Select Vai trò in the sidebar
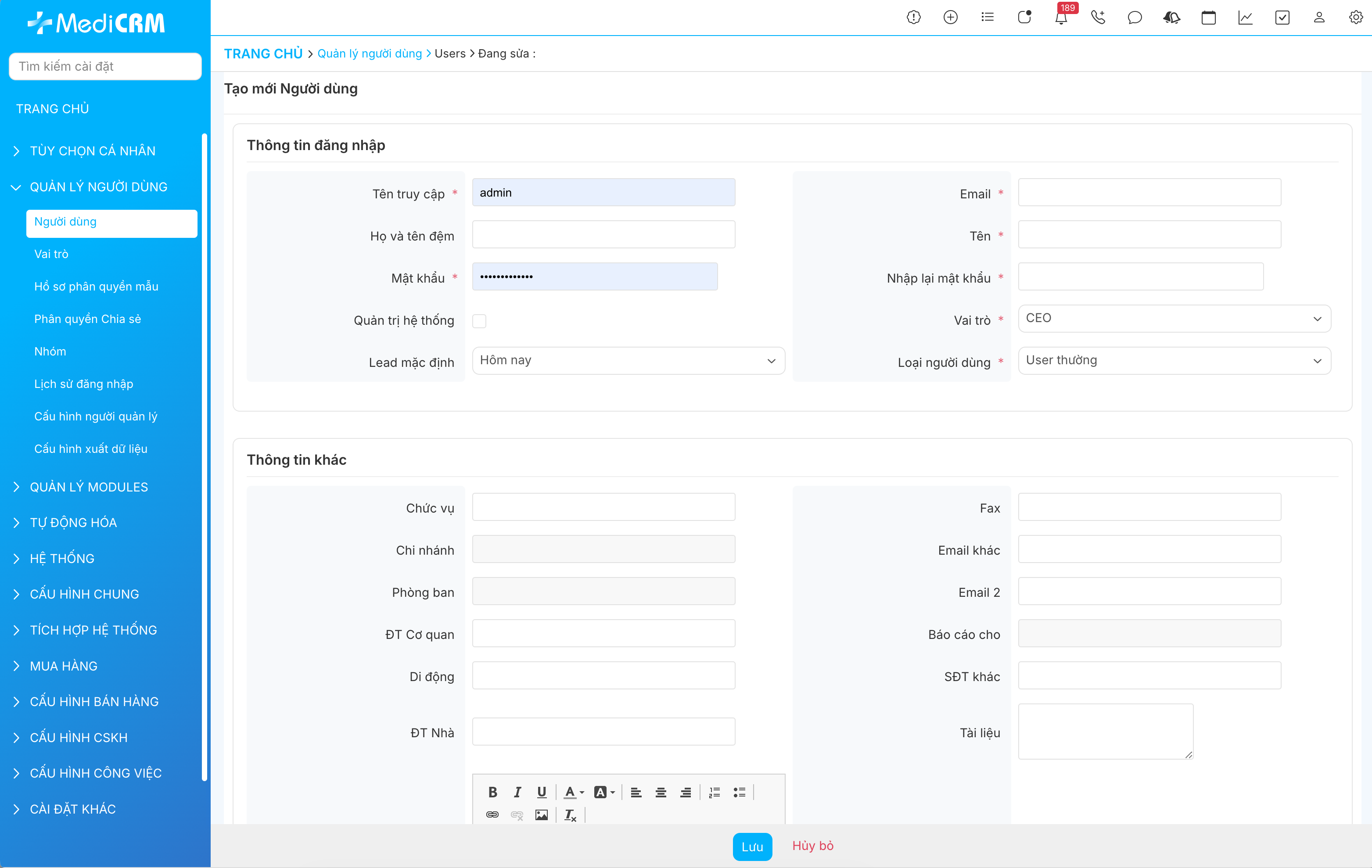Image resolution: width=1372 pixels, height=868 pixels. point(51,254)
